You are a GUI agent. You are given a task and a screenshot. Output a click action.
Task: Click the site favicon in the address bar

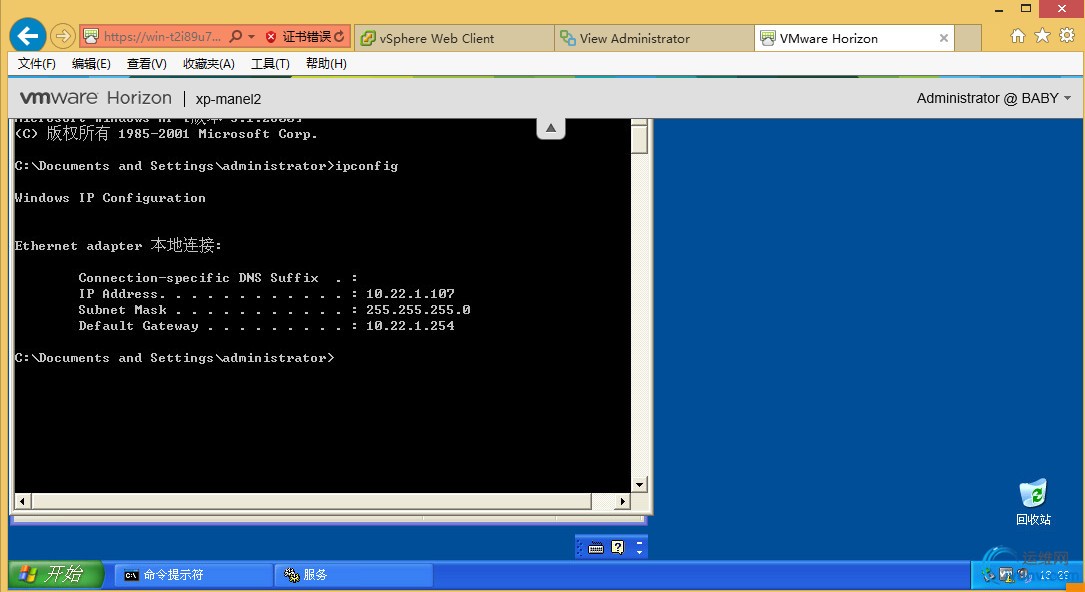point(92,36)
